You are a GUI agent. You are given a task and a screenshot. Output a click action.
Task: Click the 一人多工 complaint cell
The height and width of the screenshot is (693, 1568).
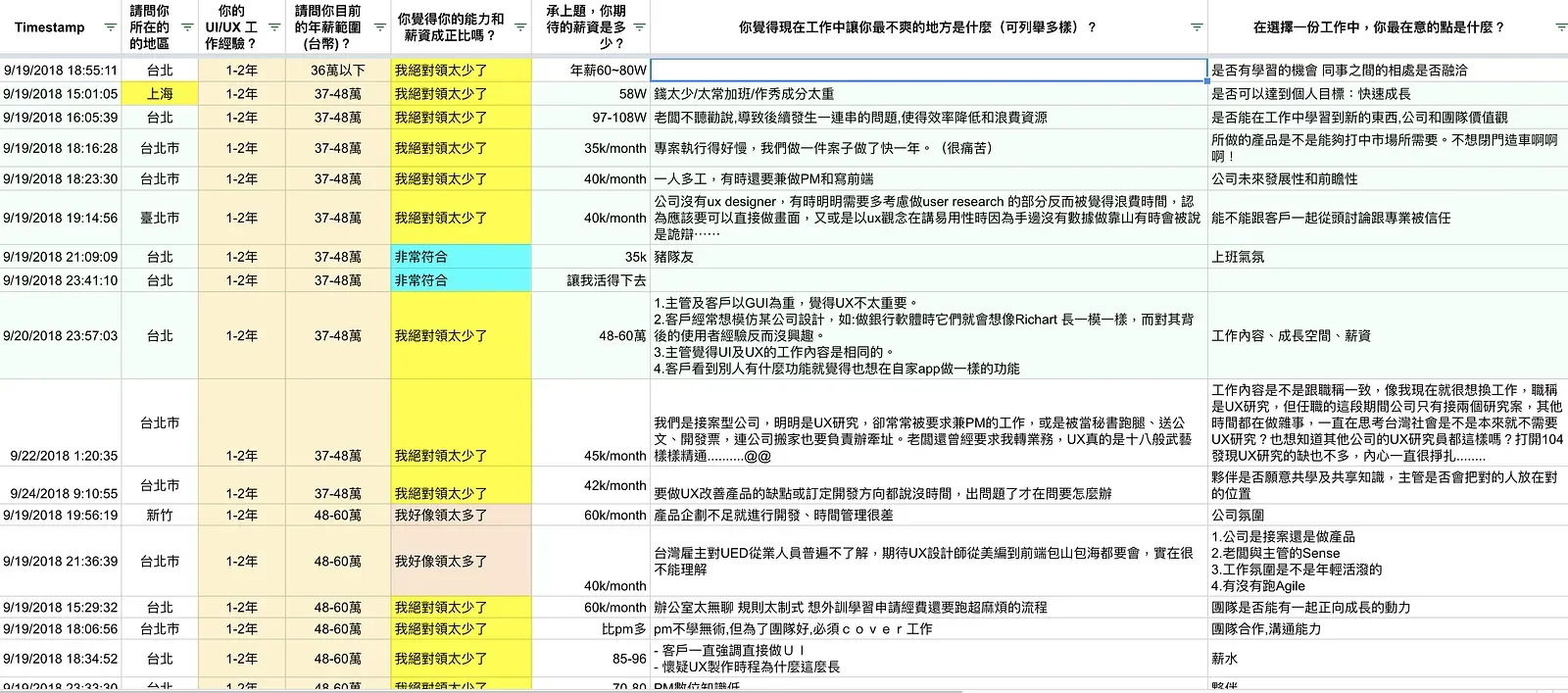tap(929, 179)
